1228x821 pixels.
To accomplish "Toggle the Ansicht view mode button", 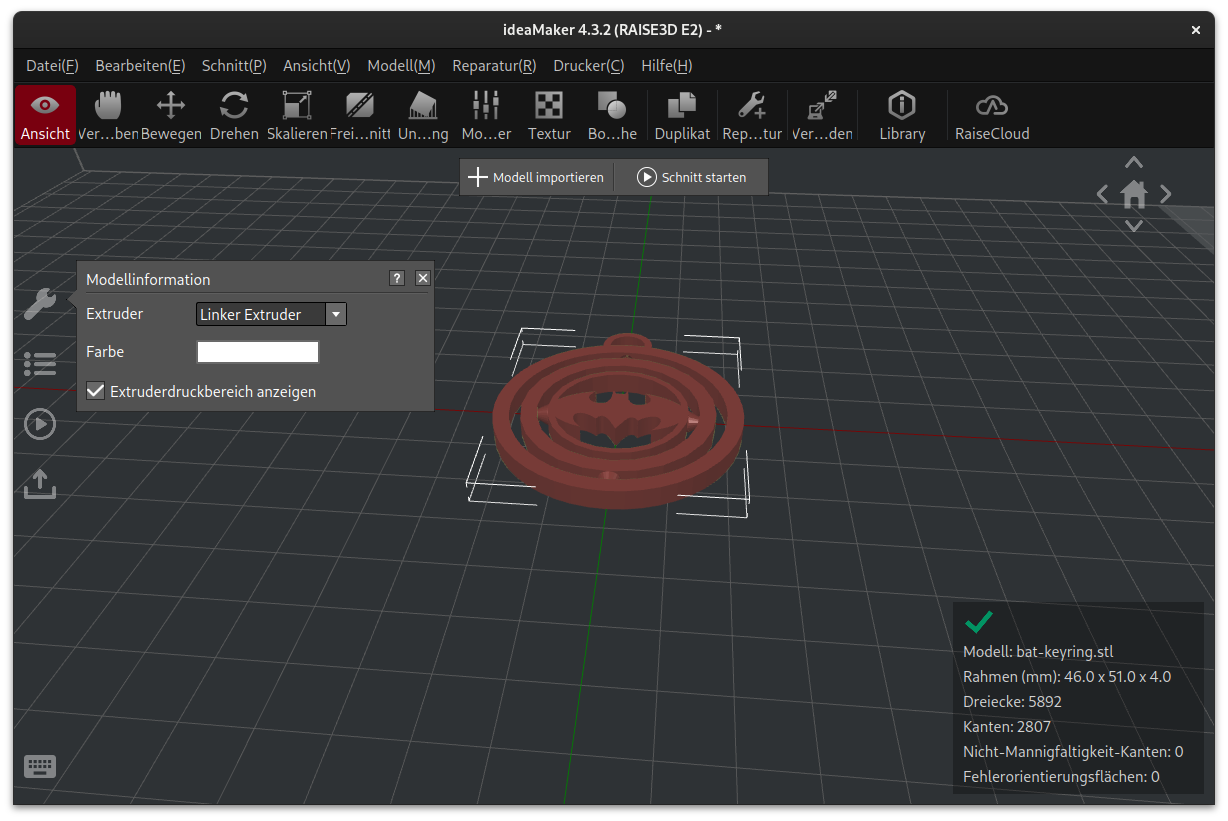I will (45, 115).
